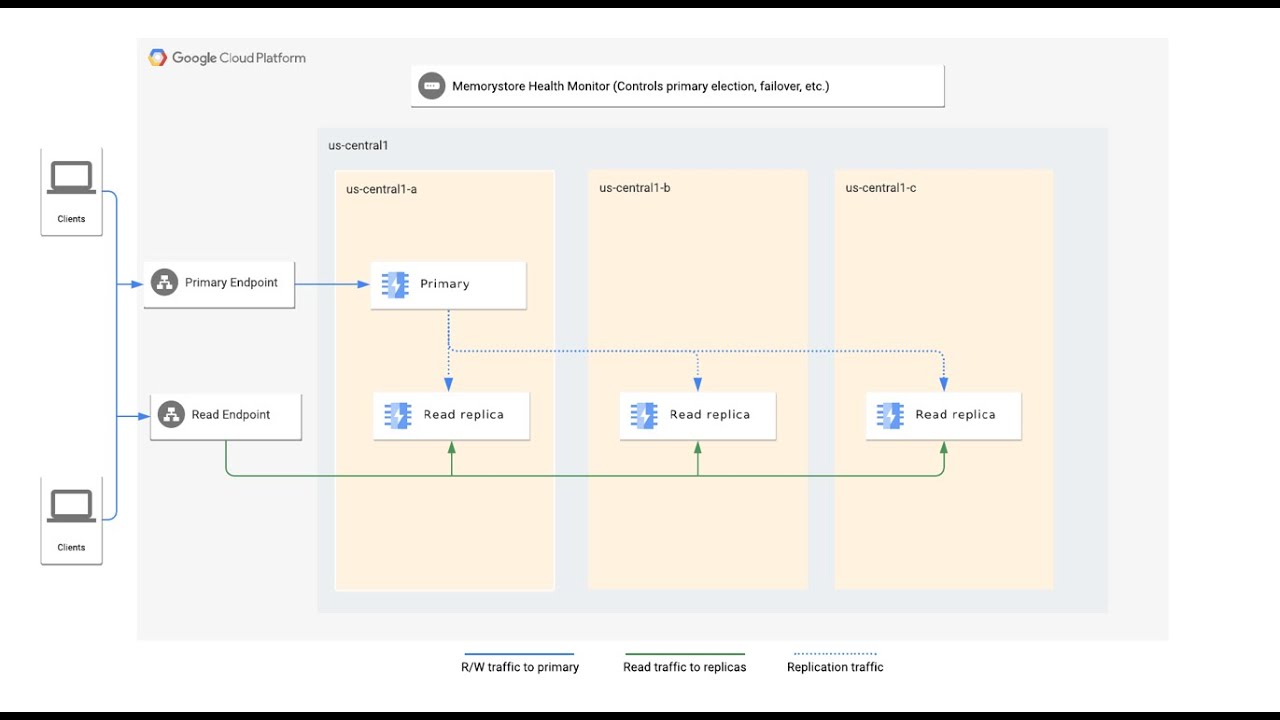The height and width of the screenshot is (720, 1280).
Task: Select the Read Endpoint box
Action: click(226, 416)
